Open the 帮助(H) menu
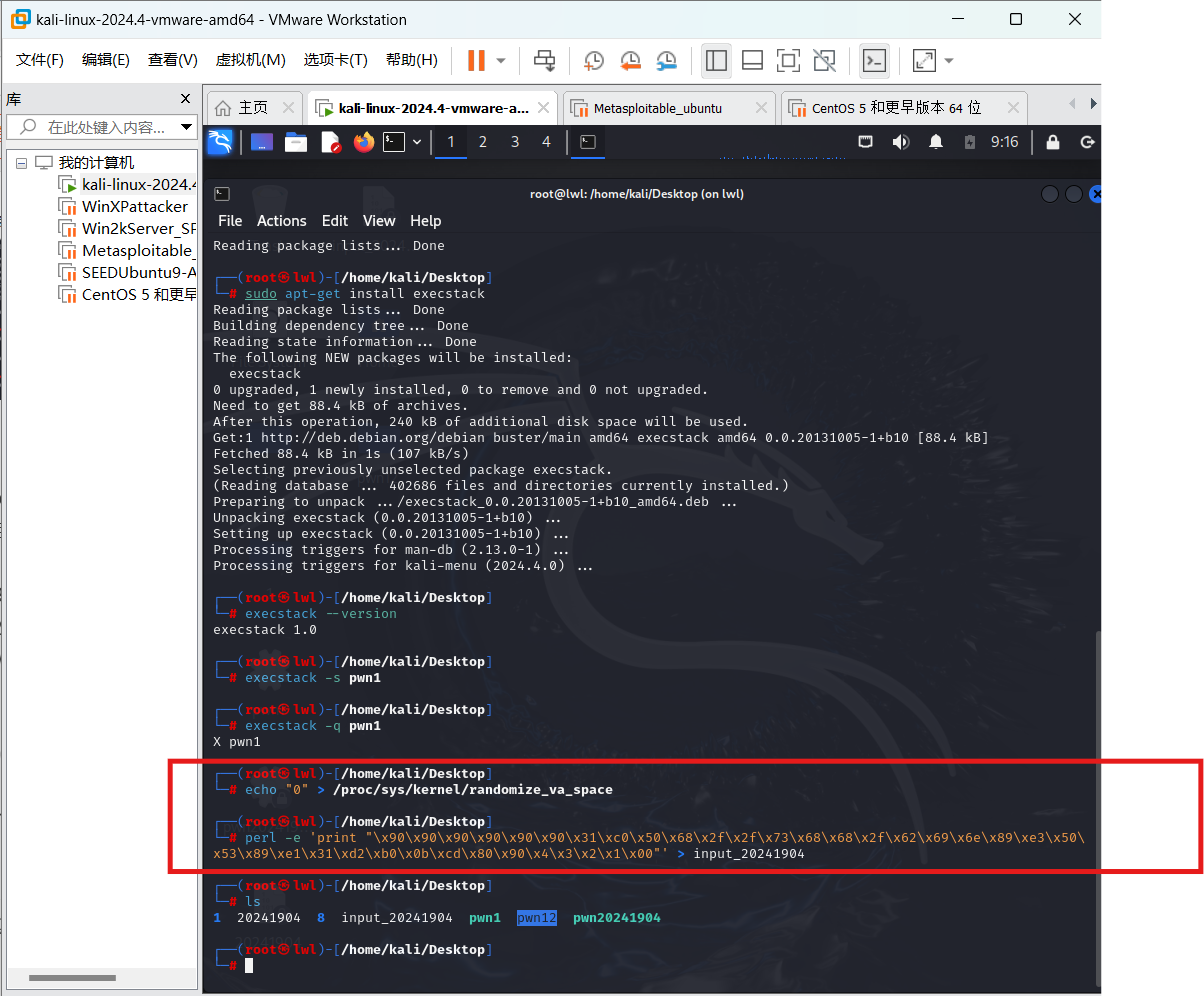Image resolution: width=1204 pixels, height=996 pixels. pyautogui.click(x=412, y=60)
